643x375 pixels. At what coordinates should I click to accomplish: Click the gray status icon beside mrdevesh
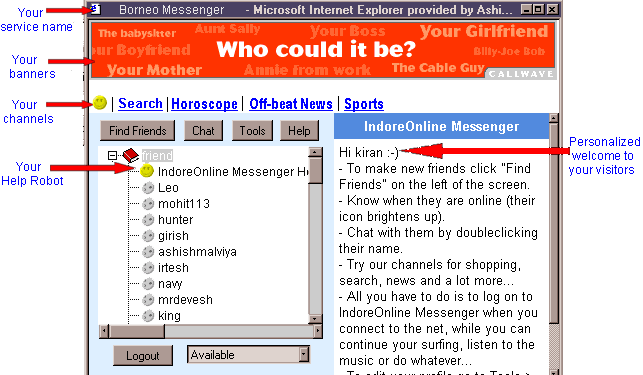148,300
